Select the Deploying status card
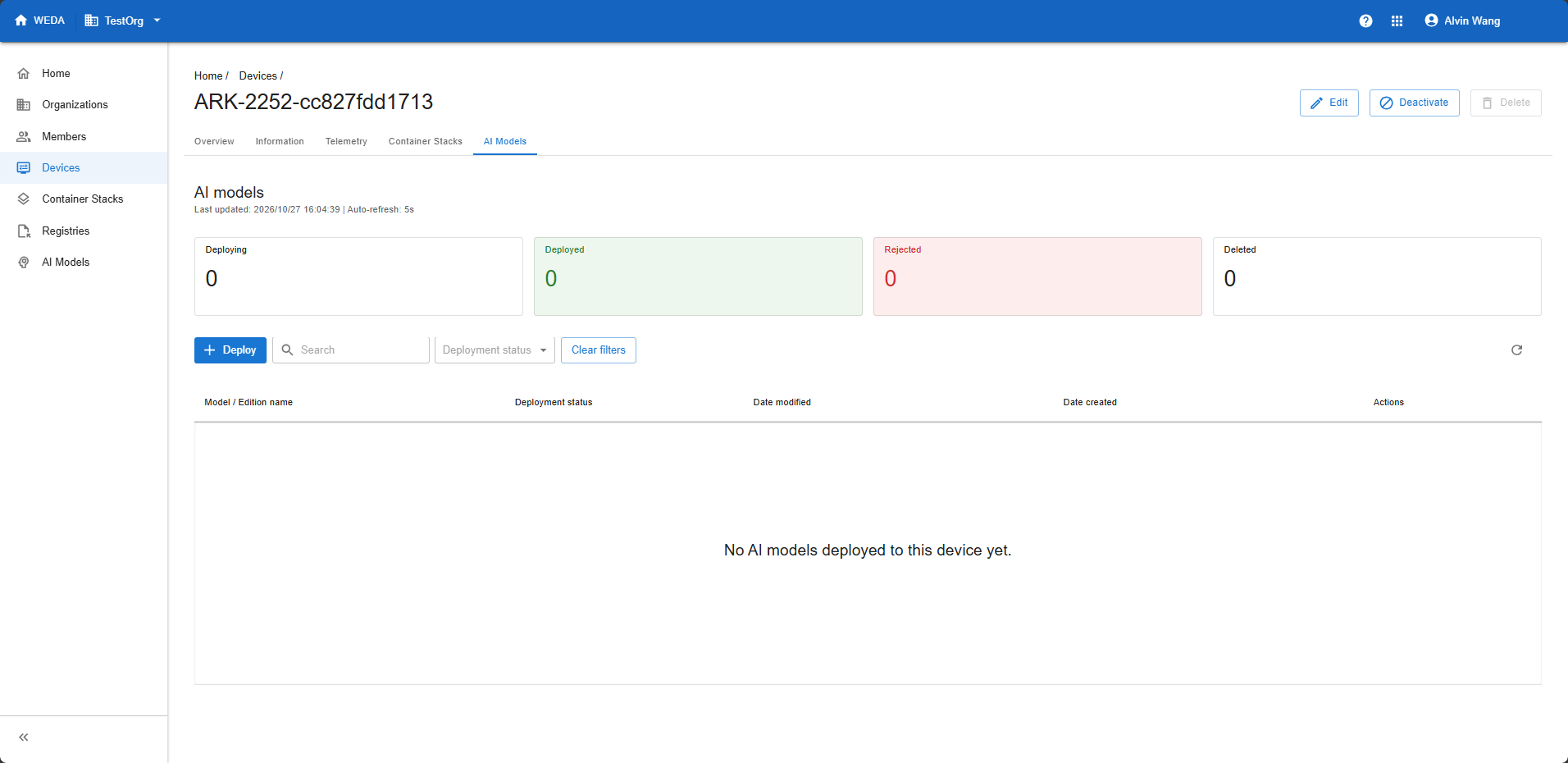The width and height of the screenshot is (1568, 763). coord(358,276)
